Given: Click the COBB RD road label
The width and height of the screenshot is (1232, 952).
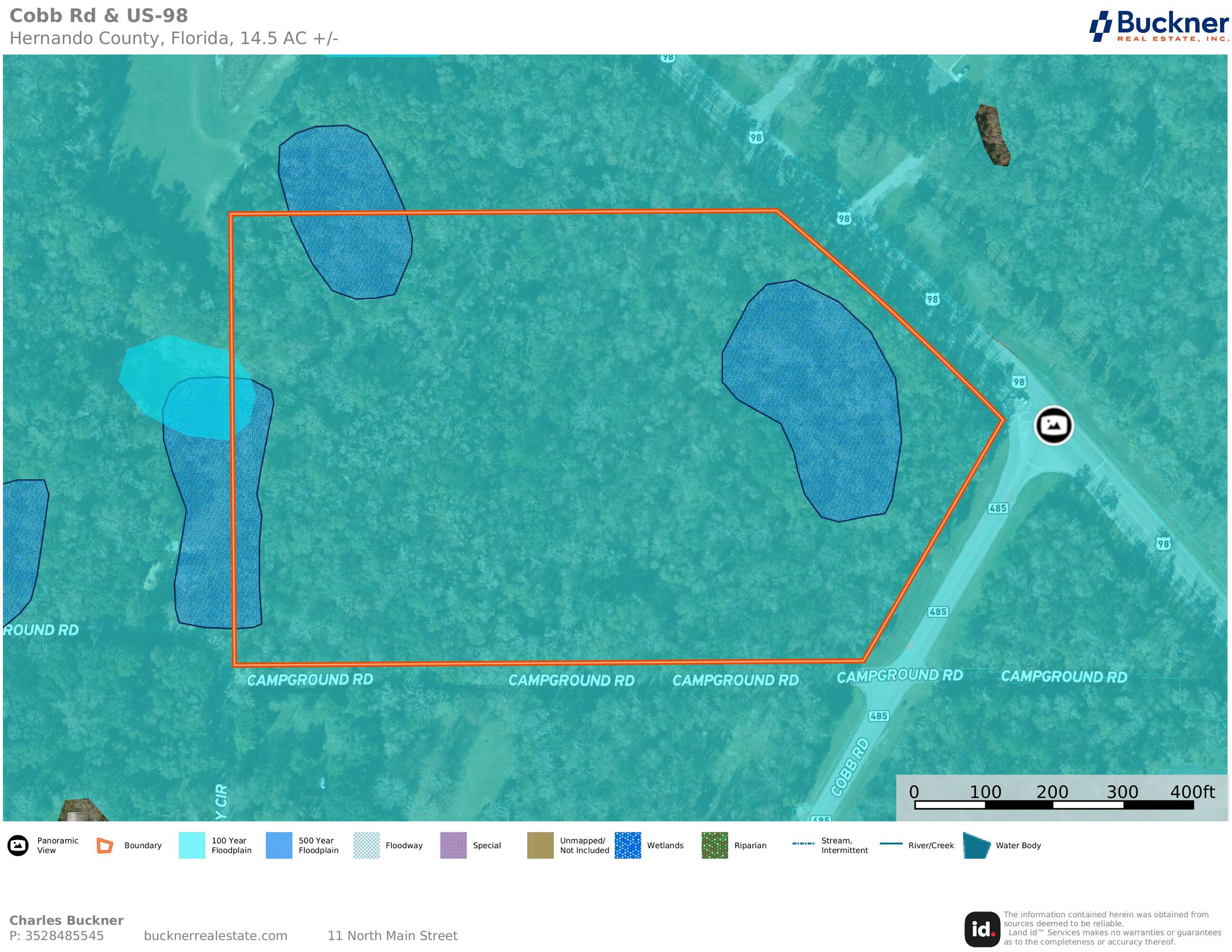Looking at the screenshot, I should tap(850, 768).
